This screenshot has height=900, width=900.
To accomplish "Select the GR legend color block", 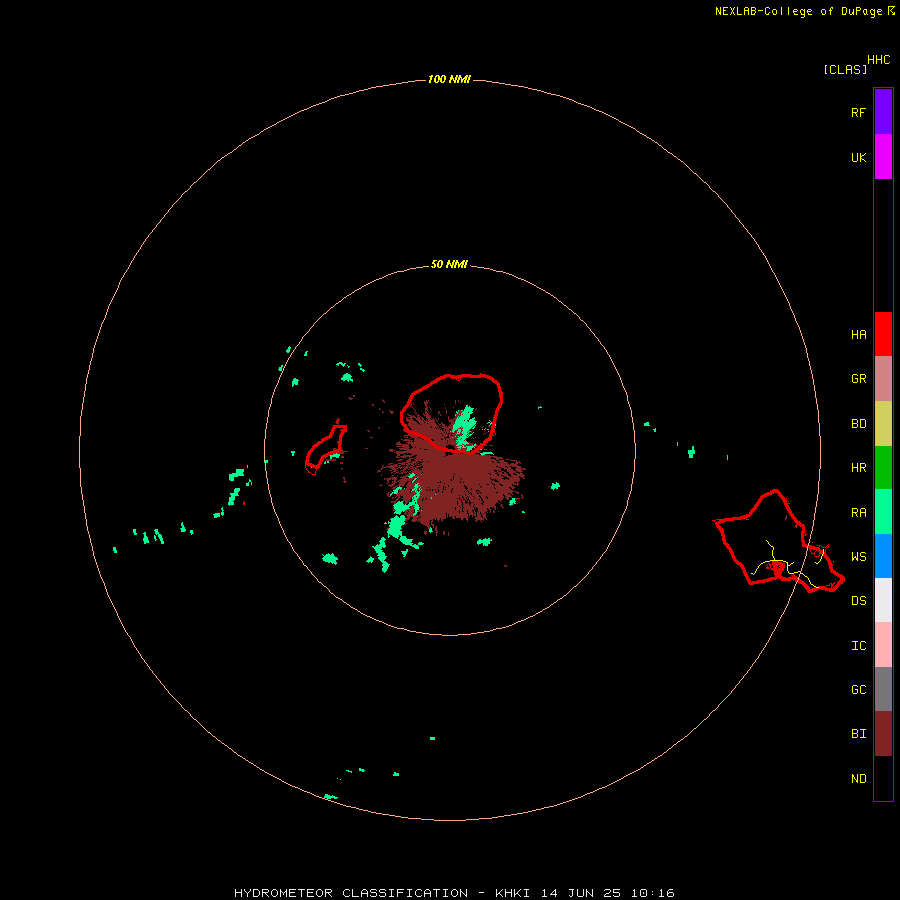I will pyautogui.click(x=883, y=379).
